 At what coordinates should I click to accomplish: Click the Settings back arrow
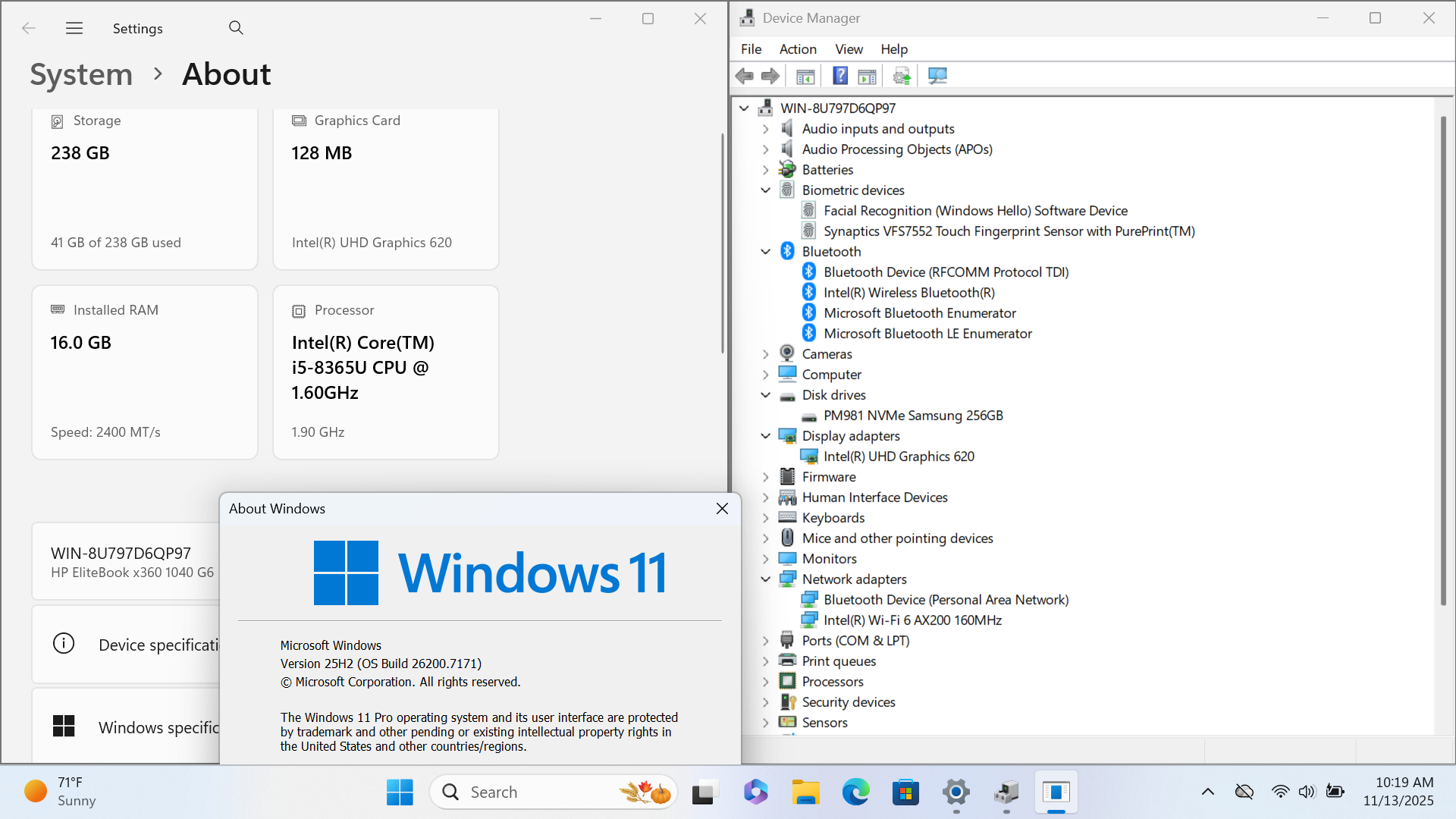click(x=29, y=28)
